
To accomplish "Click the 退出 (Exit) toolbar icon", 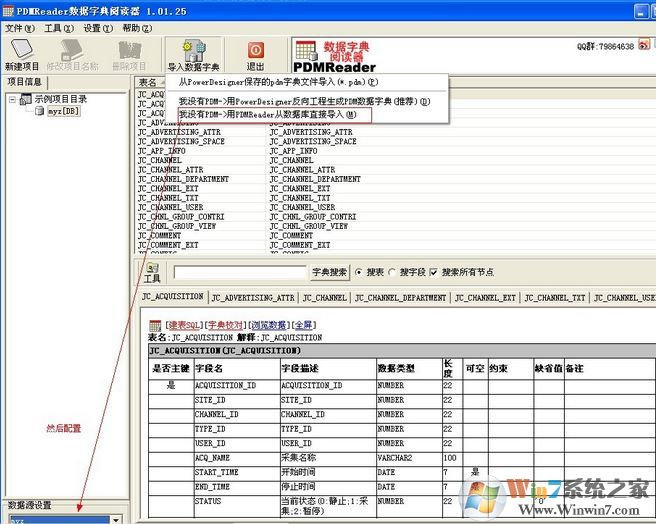I will [x=255, y=49].
